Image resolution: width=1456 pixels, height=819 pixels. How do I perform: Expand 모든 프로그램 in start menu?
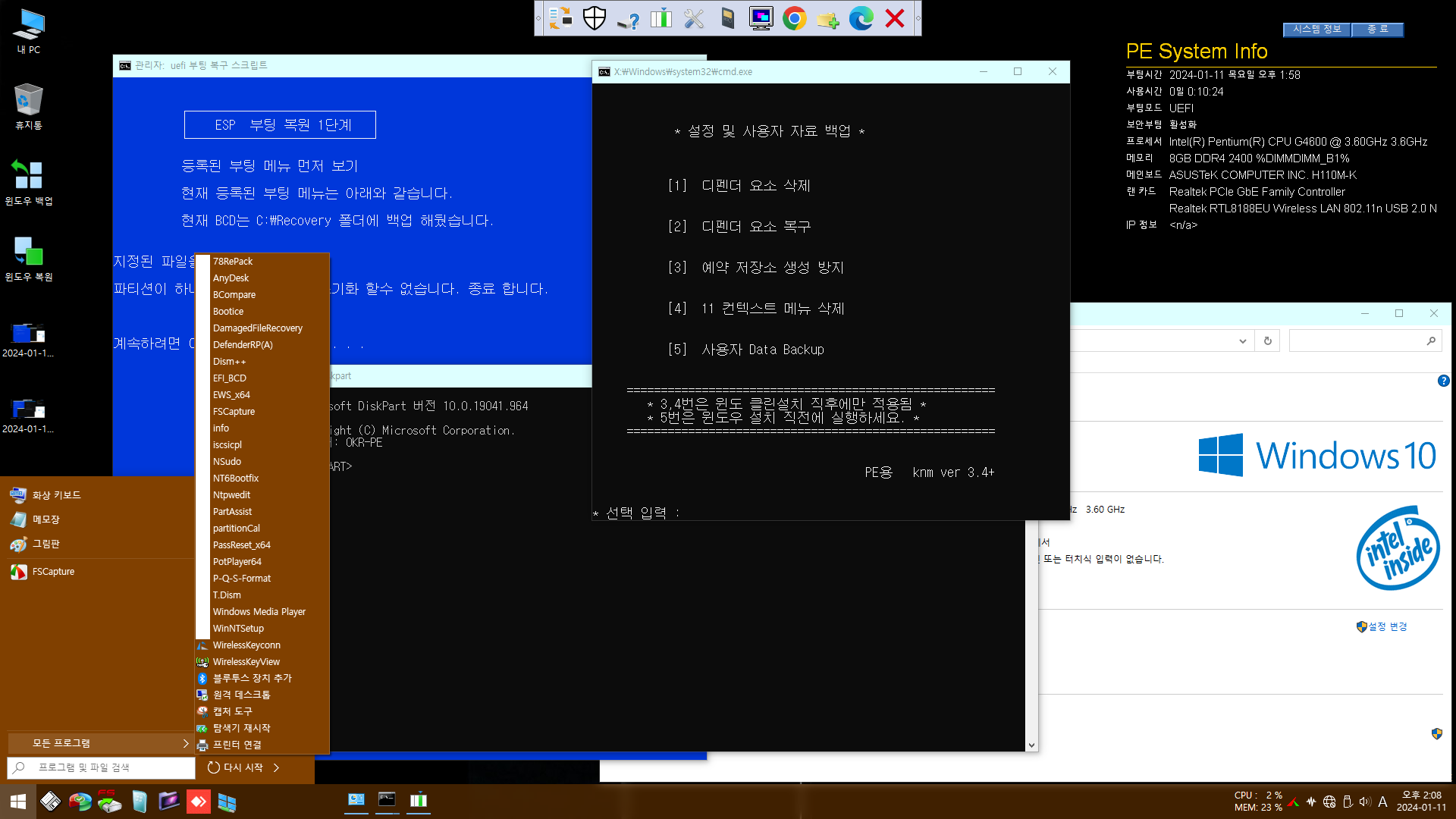pyautogui.click(x=99, y=743)
